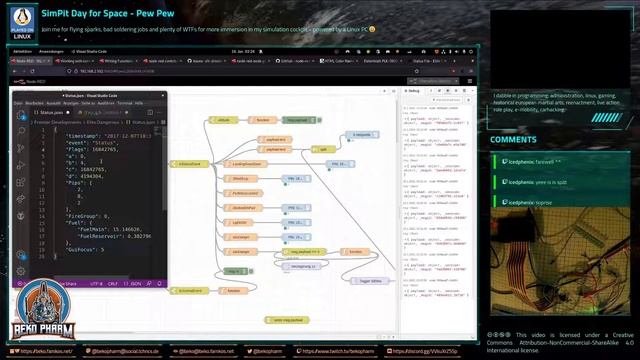Screen dimensions: 640x360
Task: Clear the Node-RED debug messages
Action: (x=468, y=100)
